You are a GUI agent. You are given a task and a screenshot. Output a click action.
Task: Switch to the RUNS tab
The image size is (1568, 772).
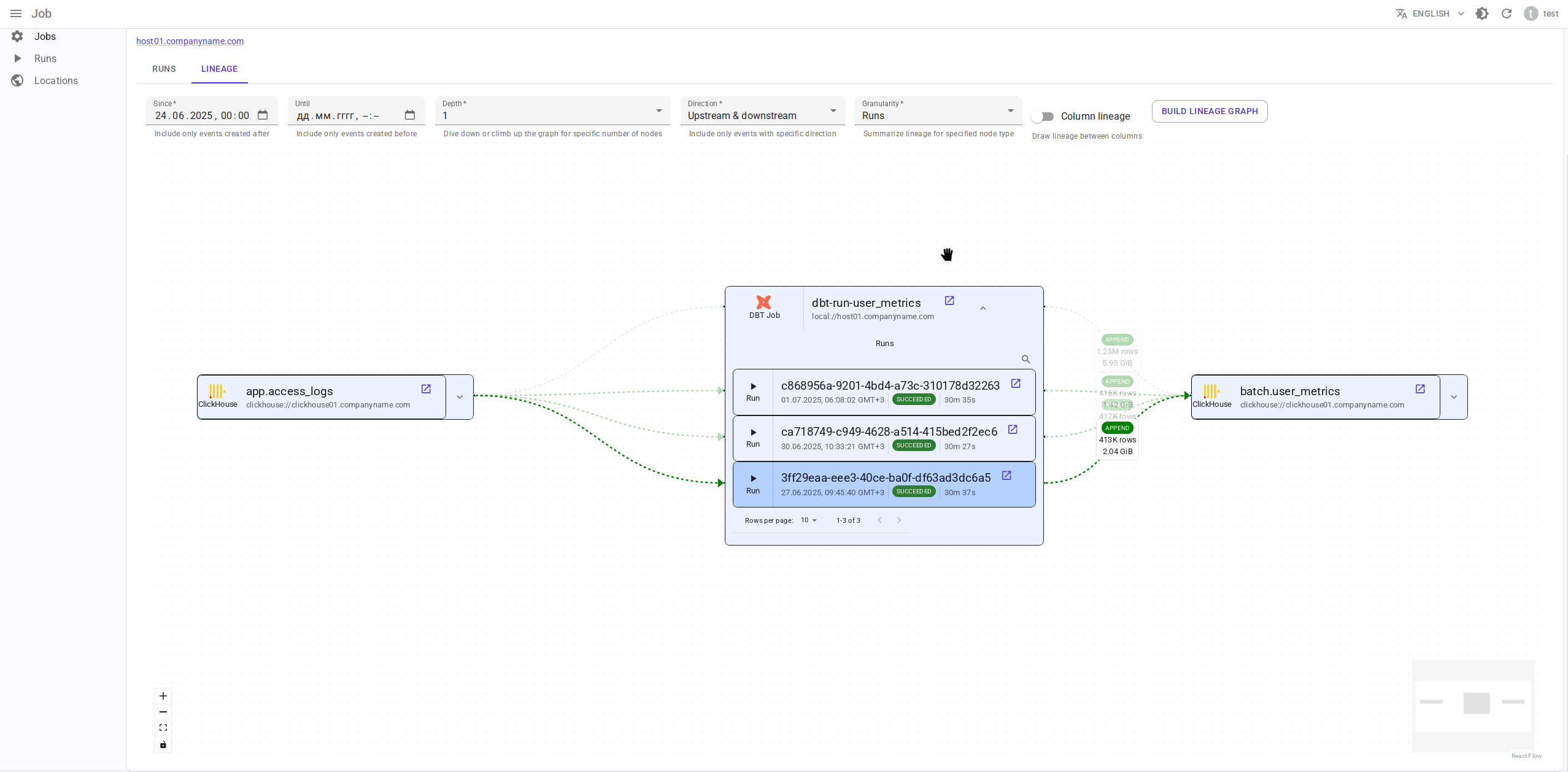click(x=164, y=69)
